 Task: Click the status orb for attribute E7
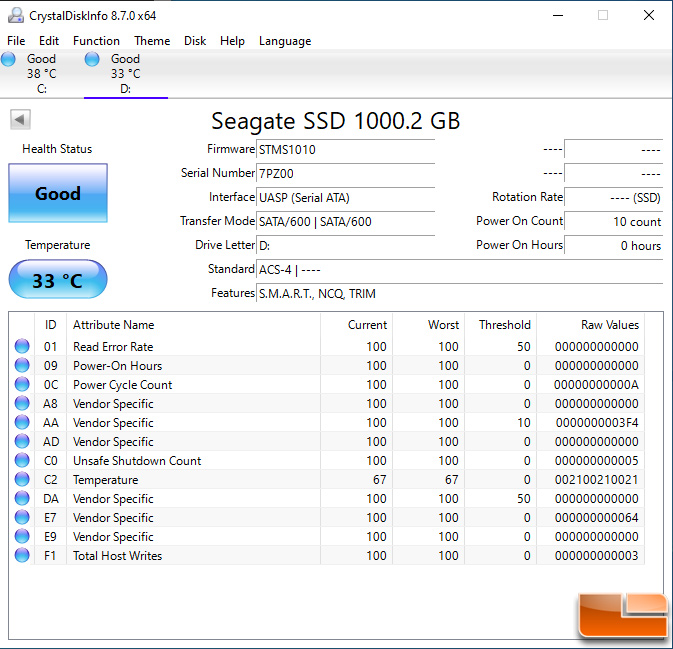pos(22,517)
